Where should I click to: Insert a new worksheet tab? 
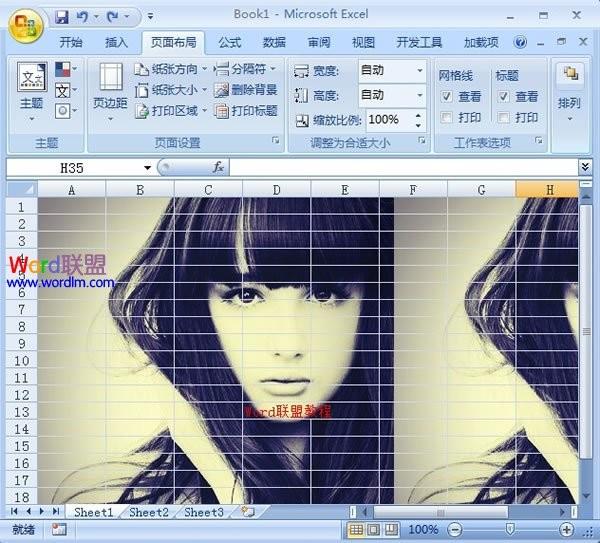click(x=248, y=512)
